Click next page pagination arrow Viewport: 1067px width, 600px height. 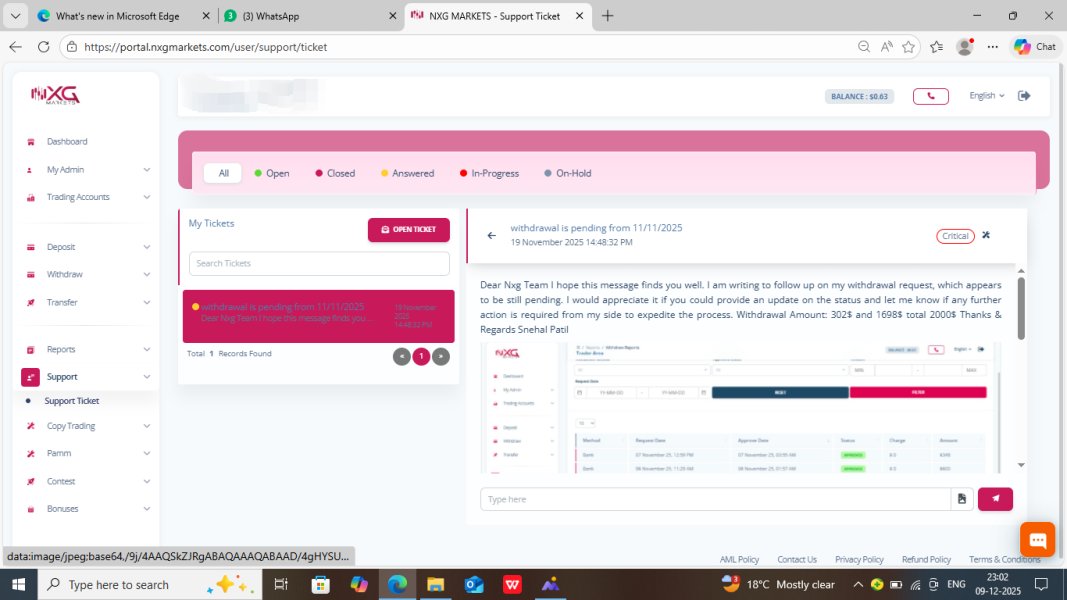pos(441,356)
